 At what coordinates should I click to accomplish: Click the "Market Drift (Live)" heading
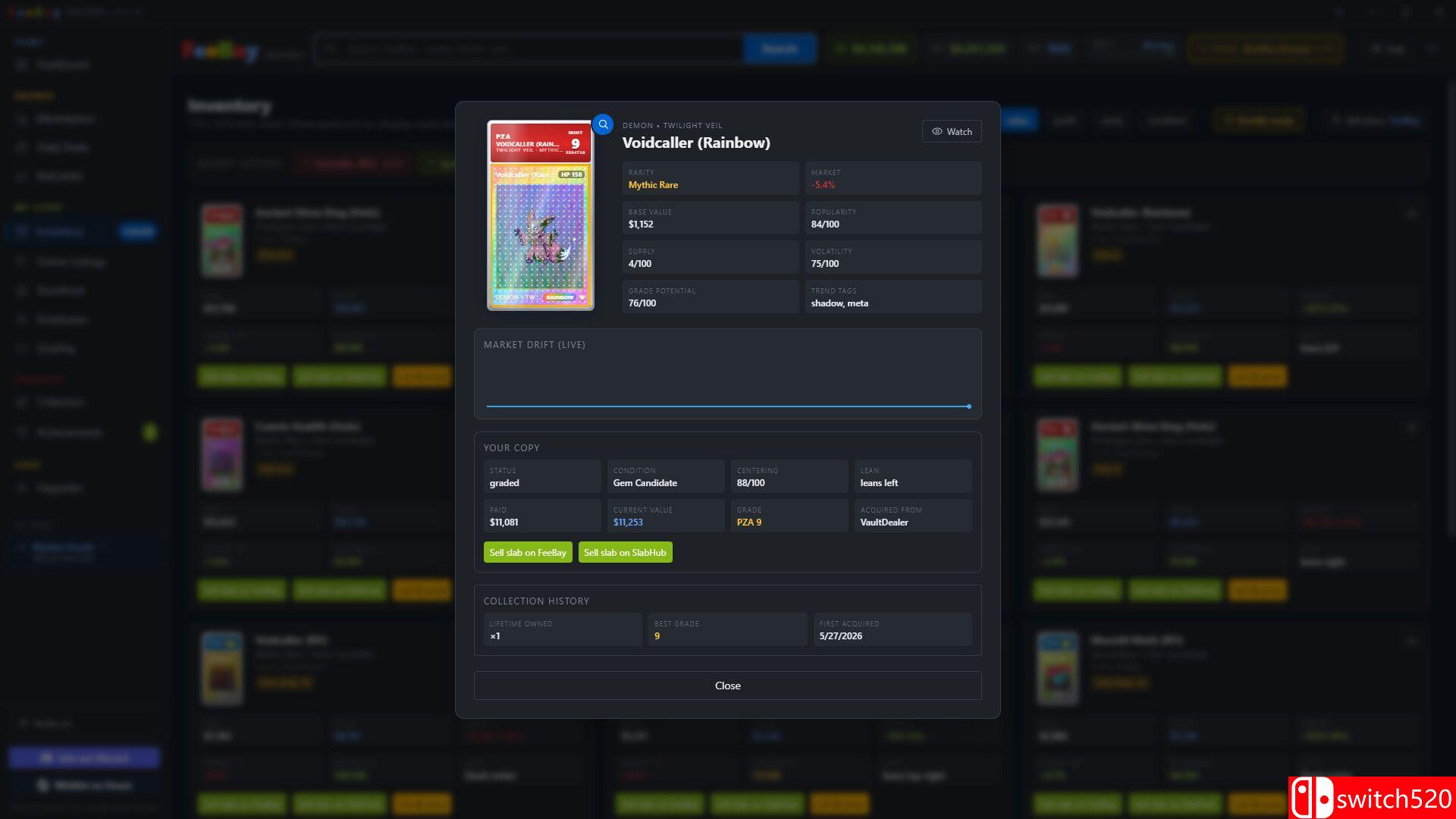point(535,345)
